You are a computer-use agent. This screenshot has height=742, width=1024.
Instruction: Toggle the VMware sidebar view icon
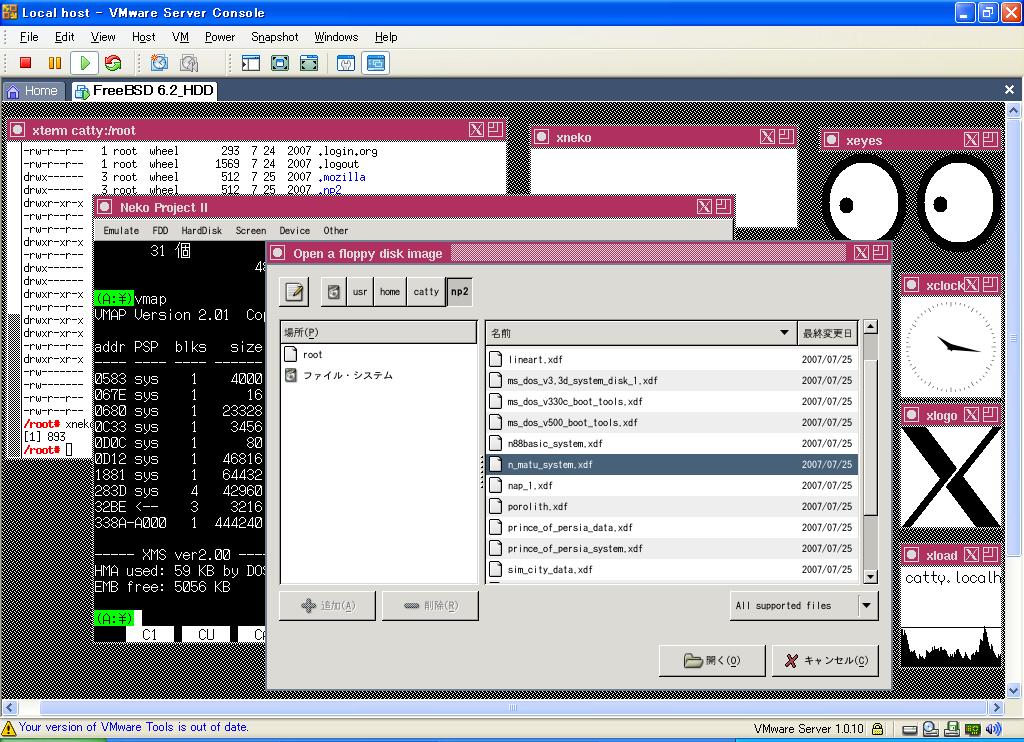[x=251, y=63]
